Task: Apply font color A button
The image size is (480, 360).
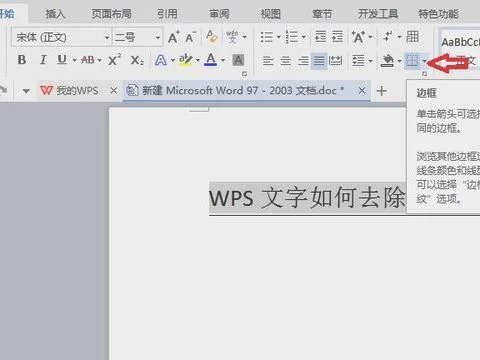Action: point(210,60)
